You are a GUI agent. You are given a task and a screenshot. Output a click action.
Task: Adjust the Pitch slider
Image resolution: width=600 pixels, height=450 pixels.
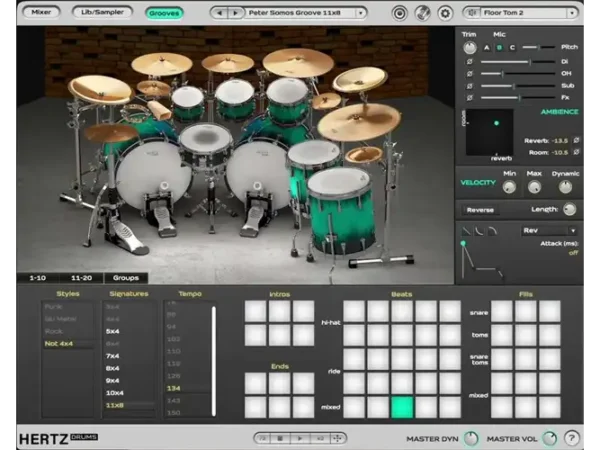[x=538, y=47]
